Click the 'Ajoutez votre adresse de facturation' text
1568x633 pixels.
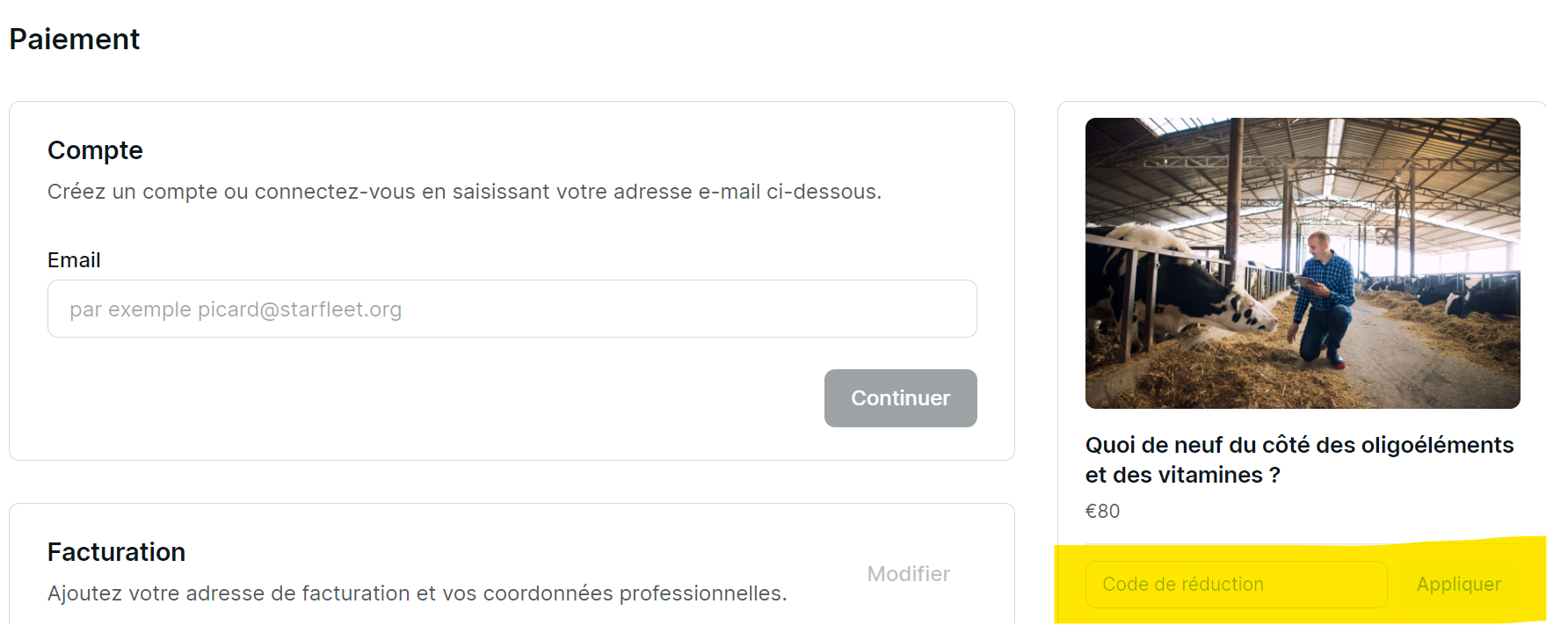coord(417,593)
